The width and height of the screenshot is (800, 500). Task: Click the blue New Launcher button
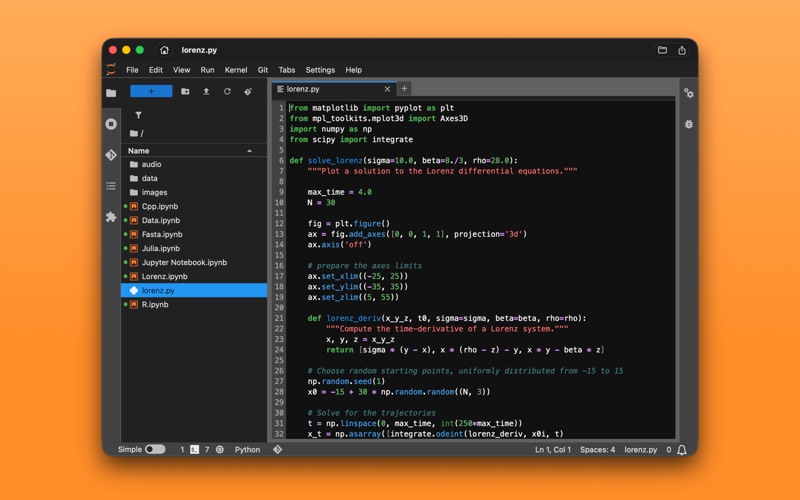pos(151,91)
